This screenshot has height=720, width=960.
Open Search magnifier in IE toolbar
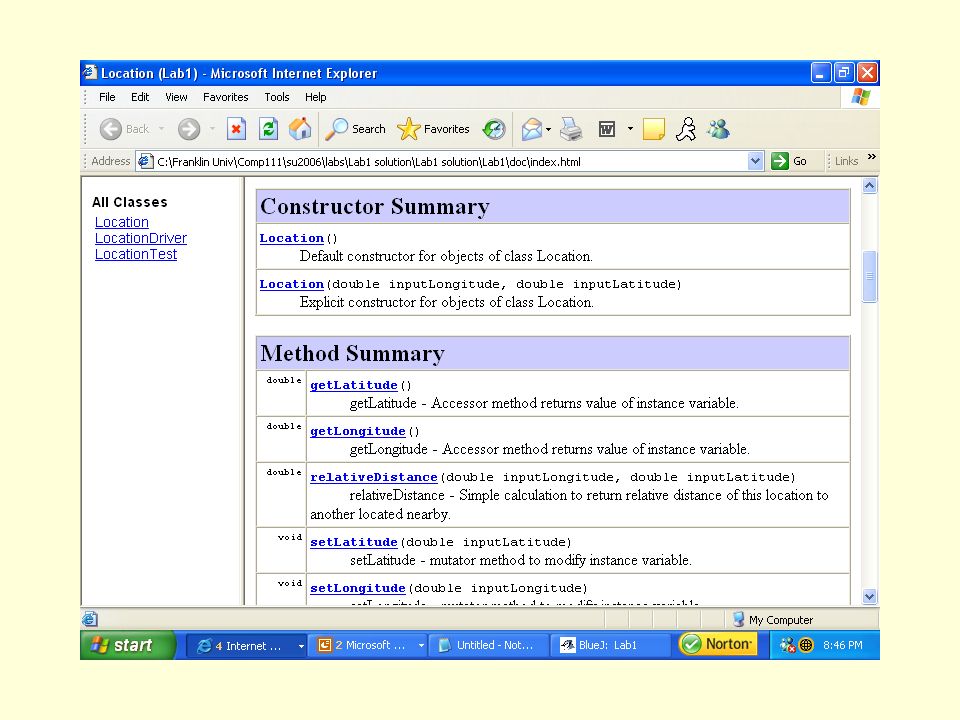tap(355, 129)
